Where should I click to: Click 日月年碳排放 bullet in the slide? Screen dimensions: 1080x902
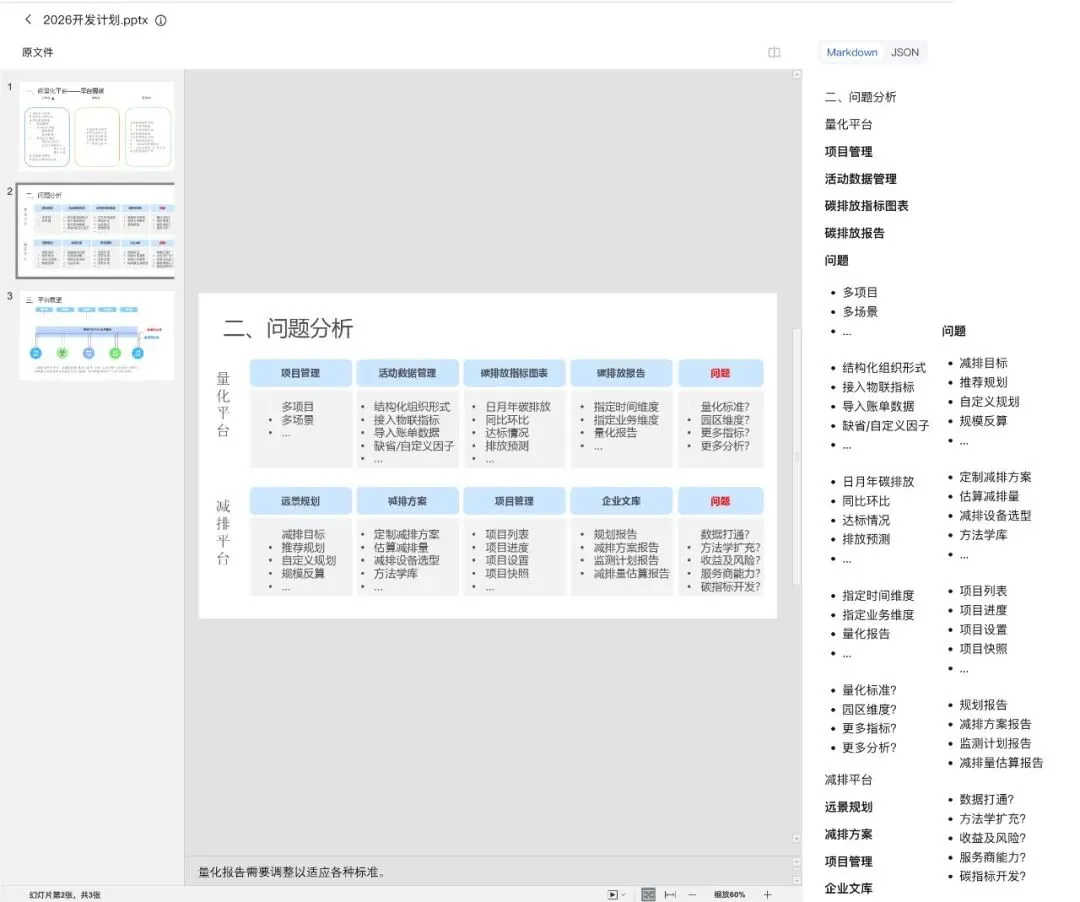point(518,407)
